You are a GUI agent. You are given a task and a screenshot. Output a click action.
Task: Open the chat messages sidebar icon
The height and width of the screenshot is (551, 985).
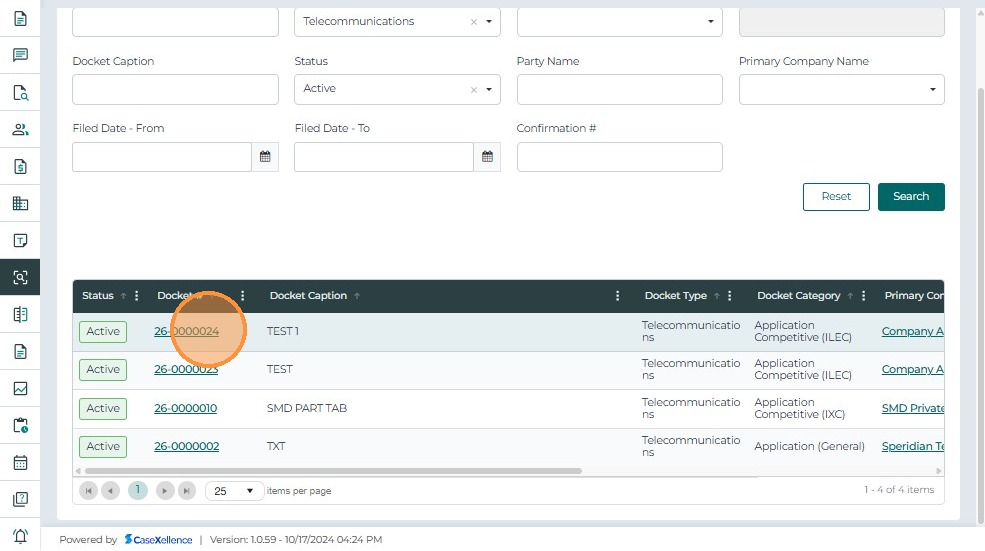pos(20,55)
